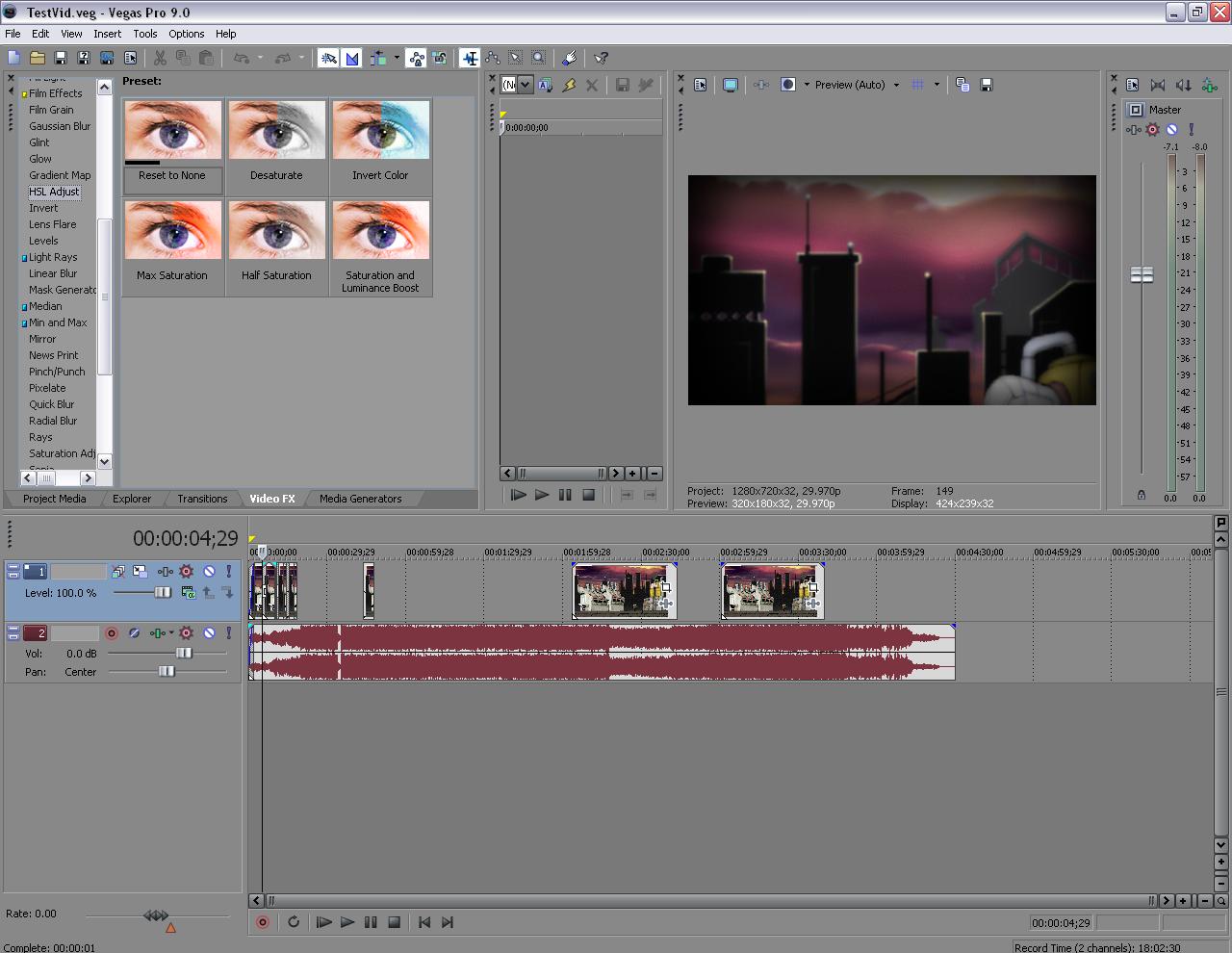Toggle Ignore Event Grouping button
This screenshot has width=1232, height=953.
coord(440,58)
